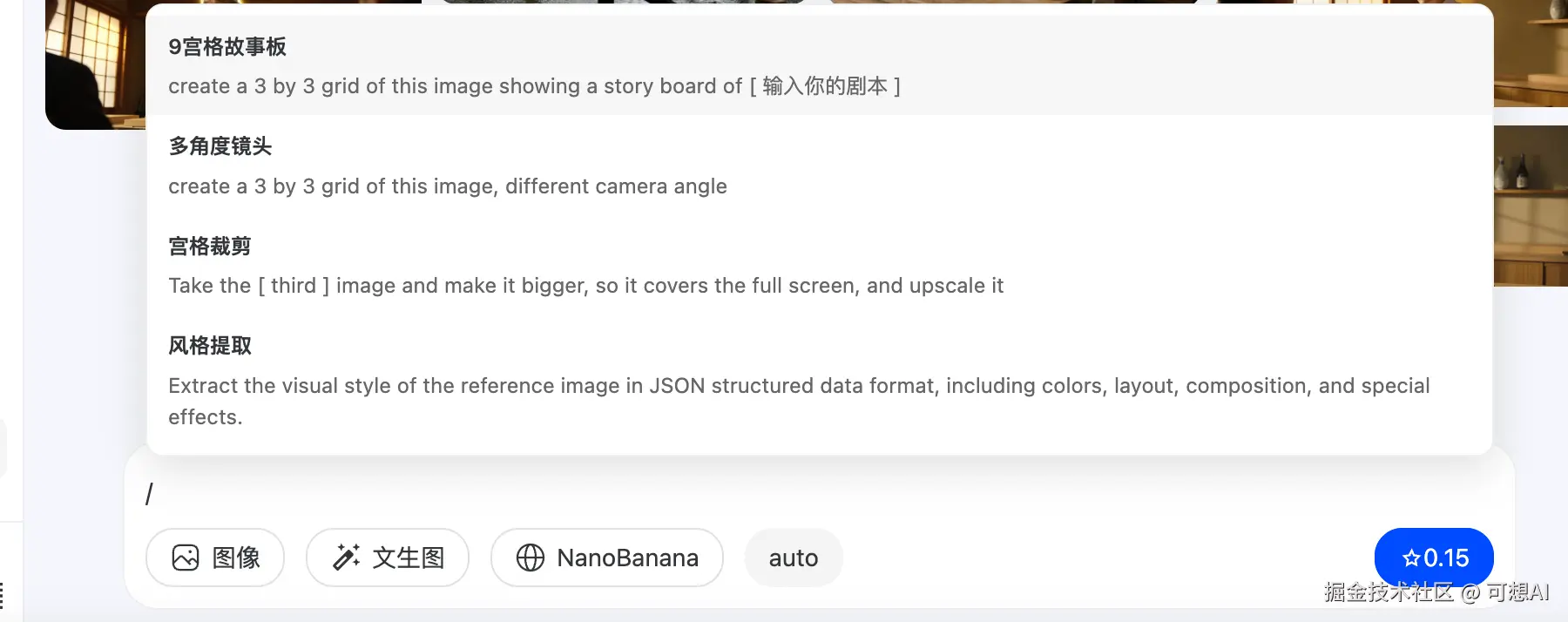Screen dimensions: 1568x622
Task: Click the different camera angle description text
Action: pyautogui.click(x=448, y=186)
